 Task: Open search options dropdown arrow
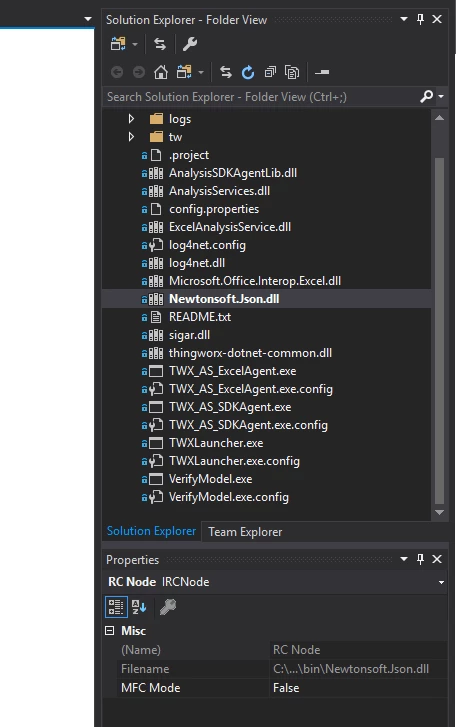tap(441, 96)
